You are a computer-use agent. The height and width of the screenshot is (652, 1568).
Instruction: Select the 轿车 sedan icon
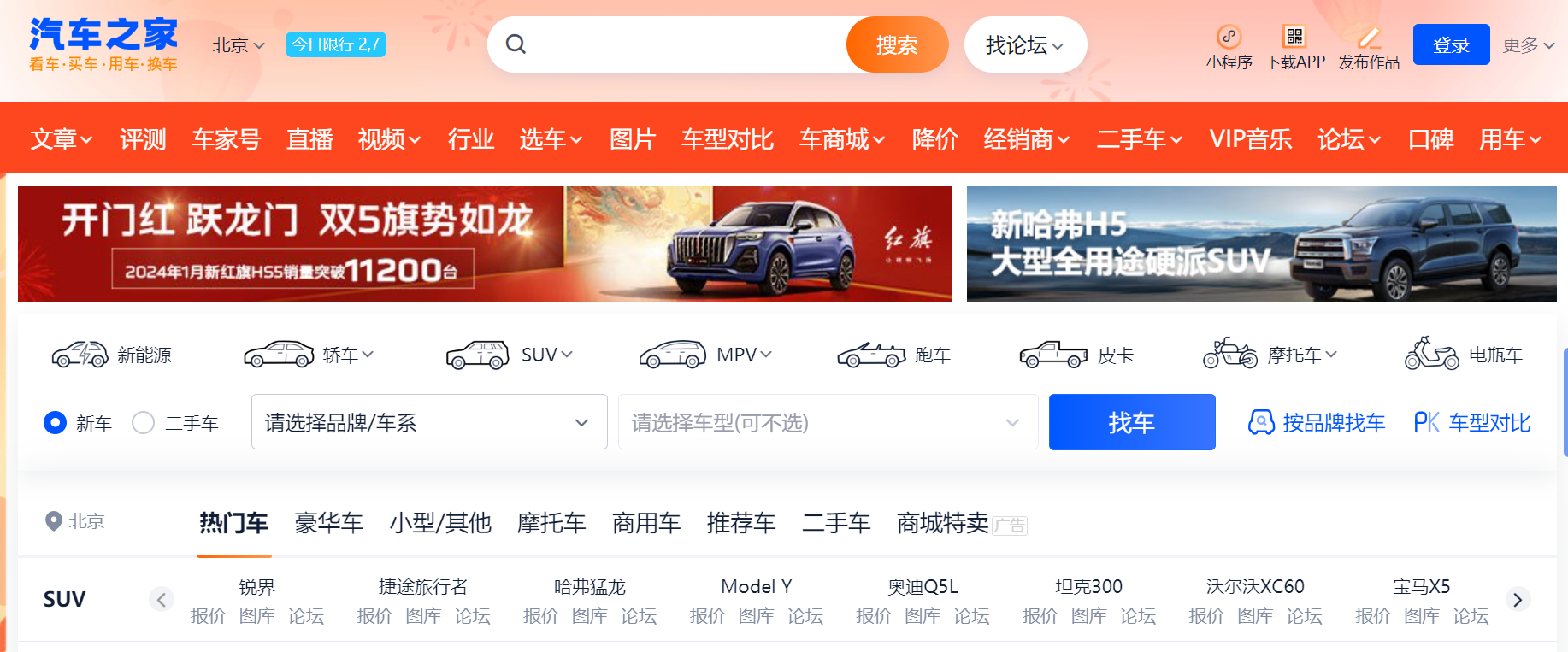point(279,354)
